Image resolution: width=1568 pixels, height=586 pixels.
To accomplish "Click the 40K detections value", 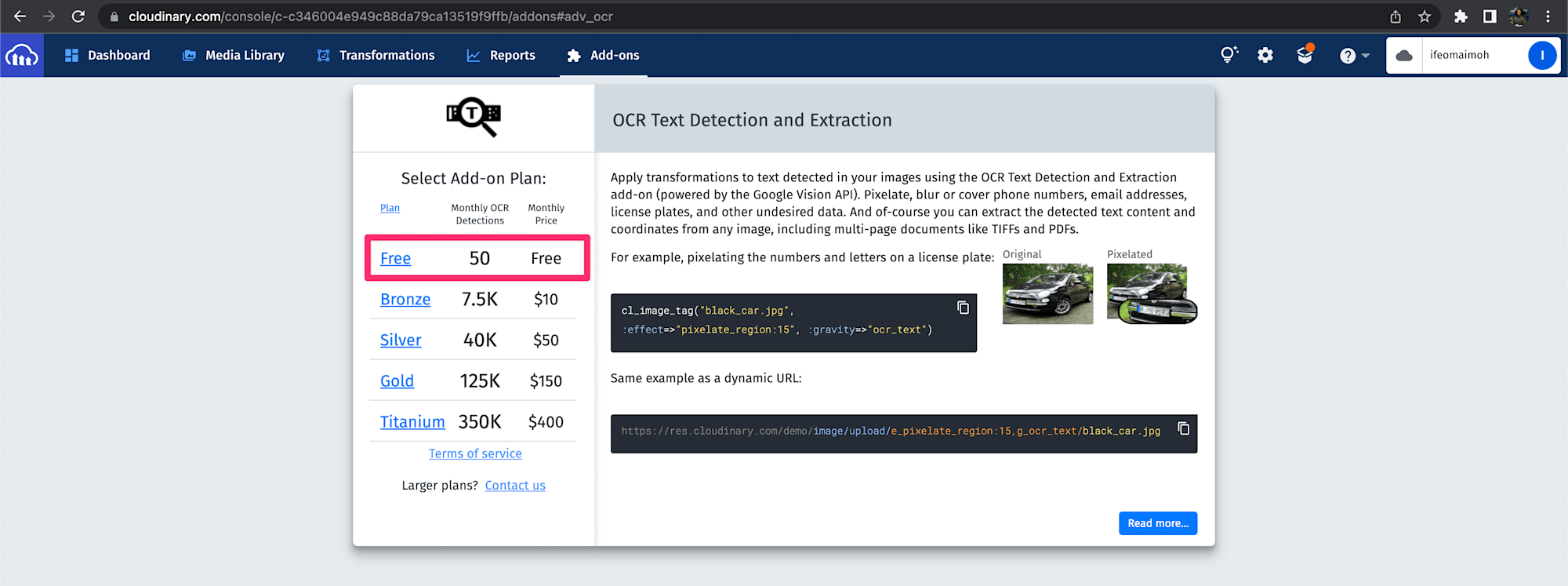I will point(480,340).
